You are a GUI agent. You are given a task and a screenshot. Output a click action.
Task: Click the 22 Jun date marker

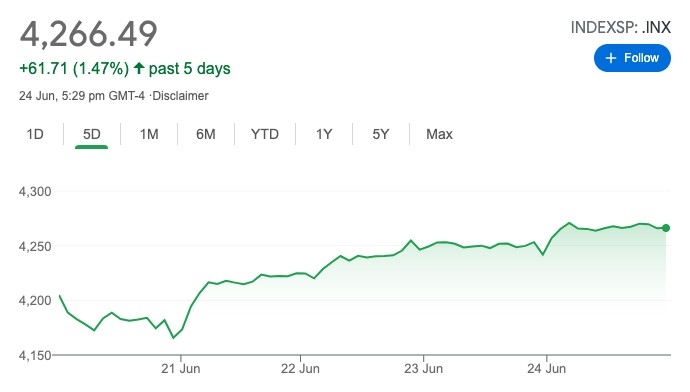pyautogui.click(x=300, y=369)
